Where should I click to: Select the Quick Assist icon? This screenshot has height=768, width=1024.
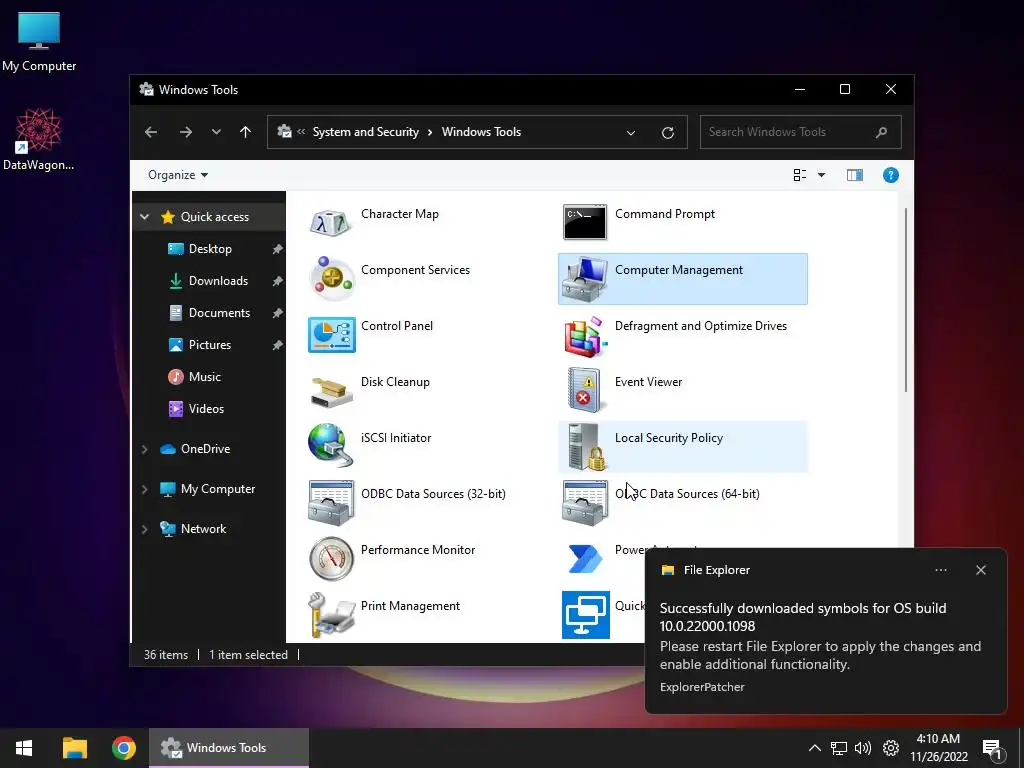[x=586, y=615]
